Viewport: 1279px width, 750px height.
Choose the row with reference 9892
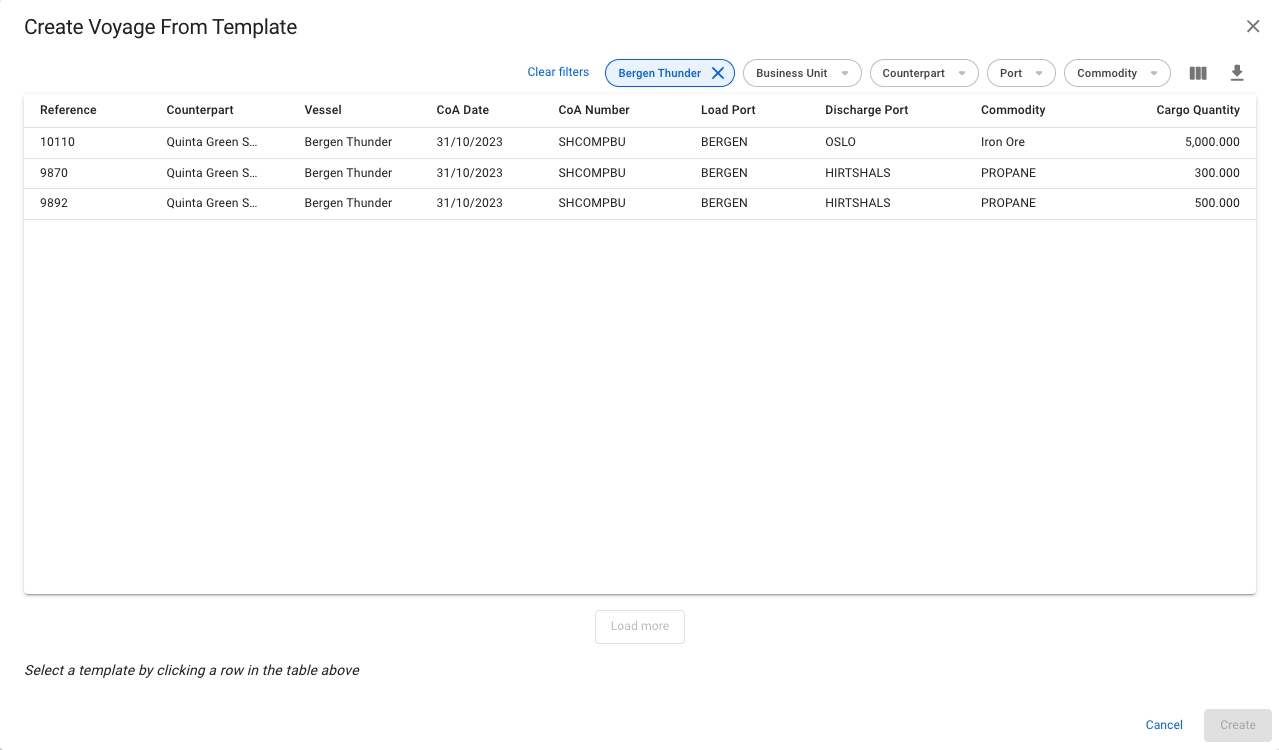click(x=640, y=203)
